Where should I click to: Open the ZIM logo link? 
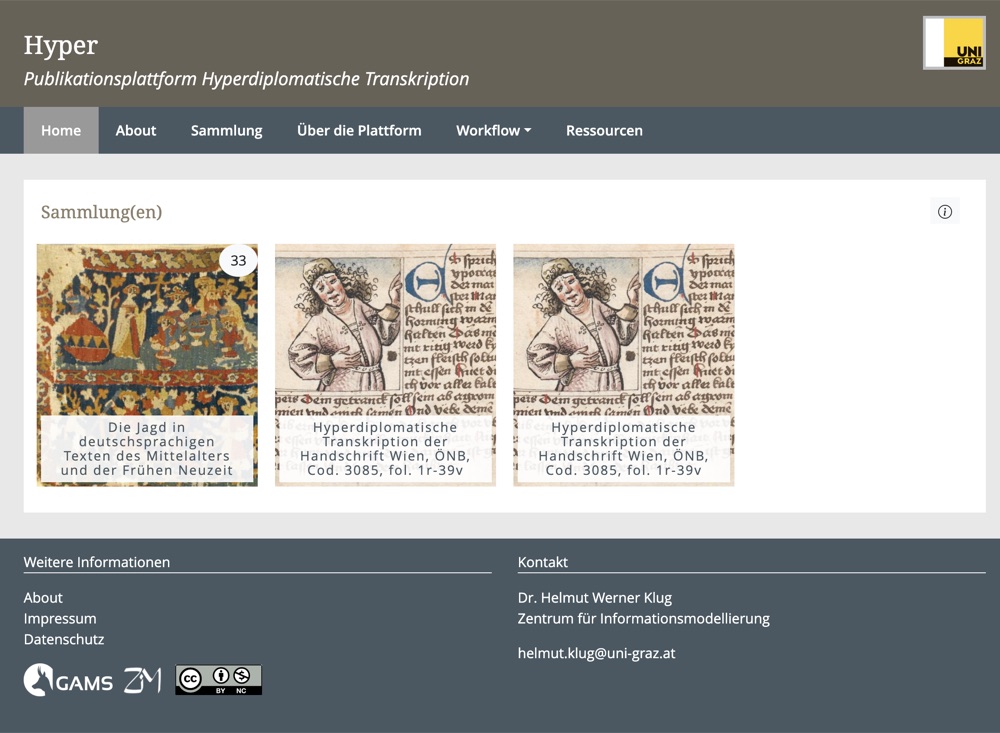[x=142, y=680]
